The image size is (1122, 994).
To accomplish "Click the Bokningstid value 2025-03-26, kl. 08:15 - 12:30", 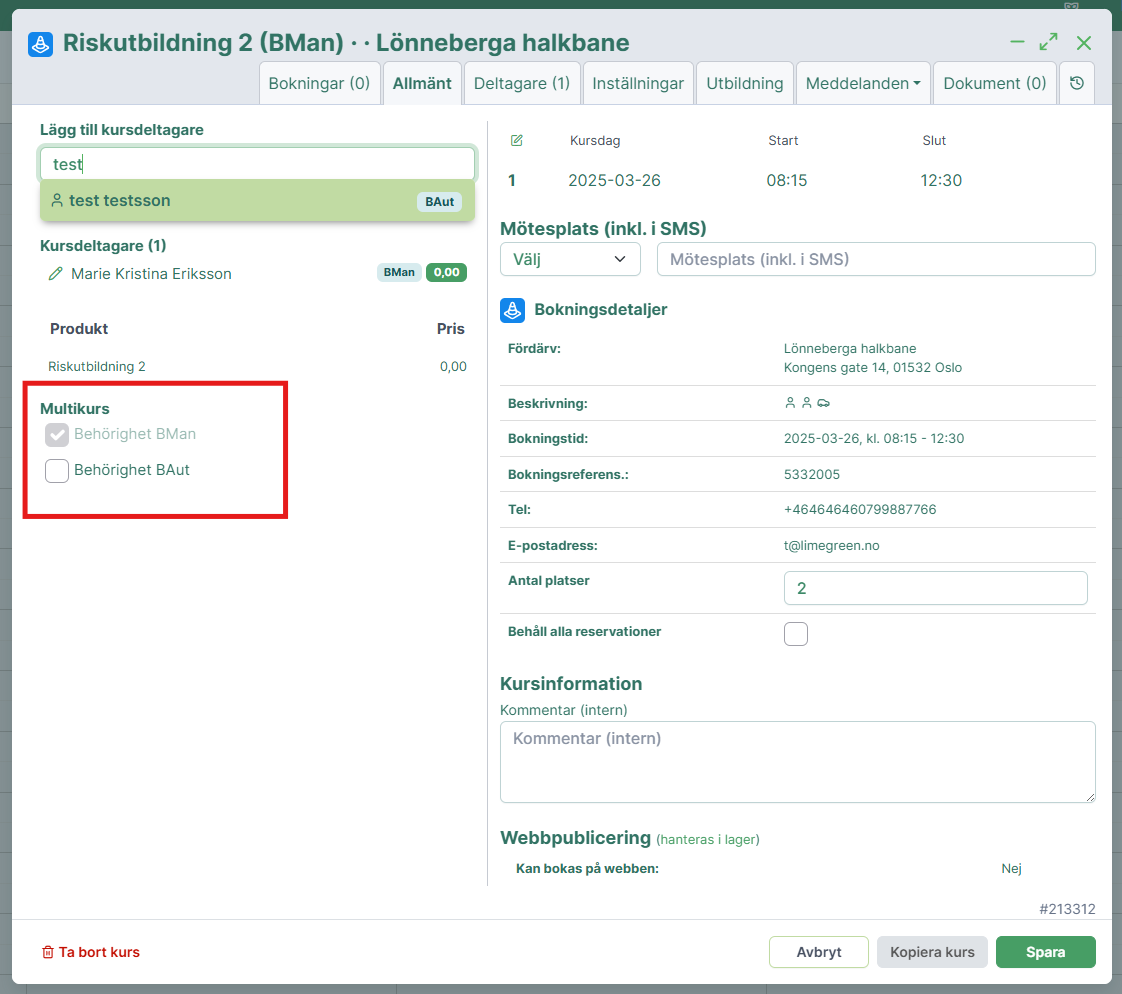I will coord(874,439).
